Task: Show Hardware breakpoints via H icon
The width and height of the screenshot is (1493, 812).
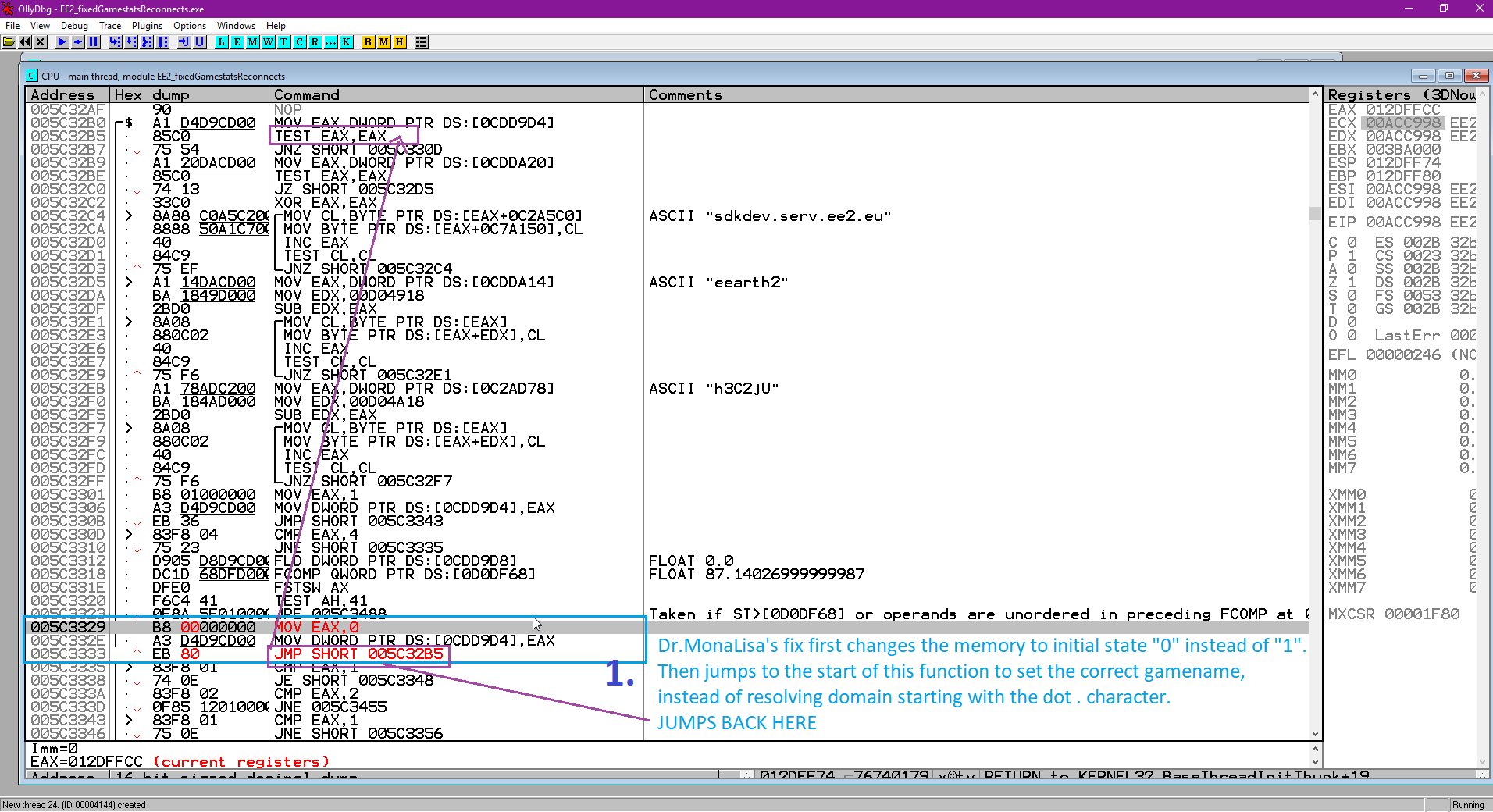Action: 400,42
